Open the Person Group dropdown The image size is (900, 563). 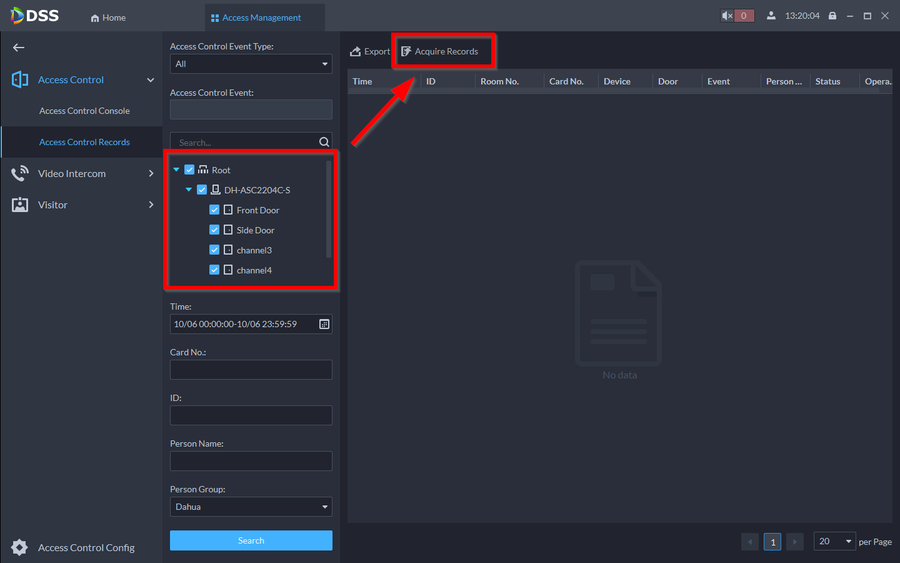tap(251, 507)
